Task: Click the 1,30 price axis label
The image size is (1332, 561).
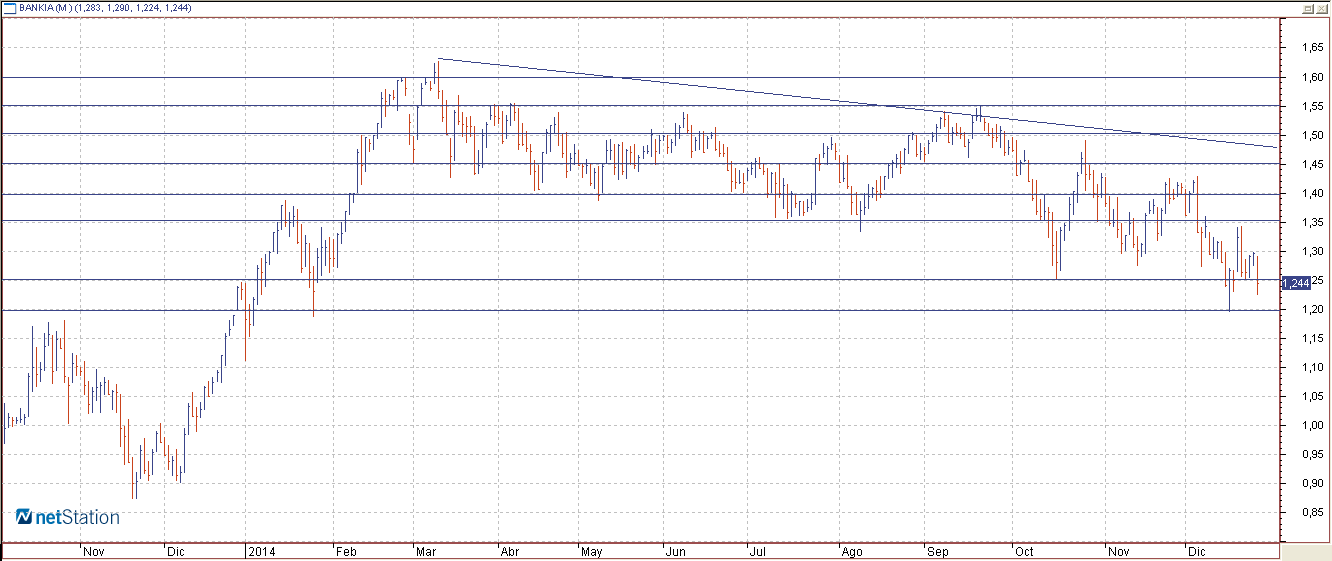Action: tap(1313, 251)
